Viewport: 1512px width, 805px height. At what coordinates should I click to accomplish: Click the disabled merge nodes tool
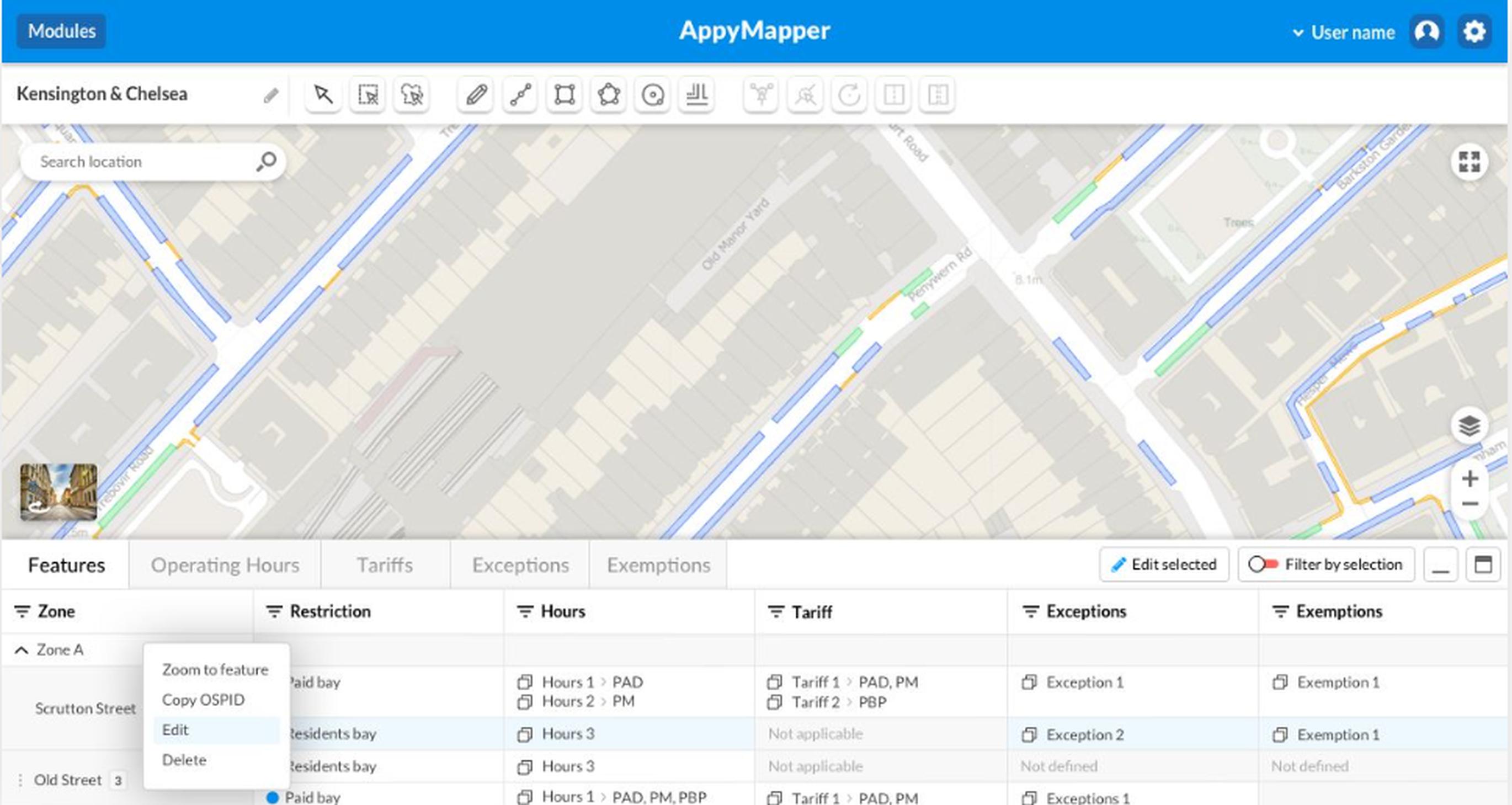click(762, 94)
